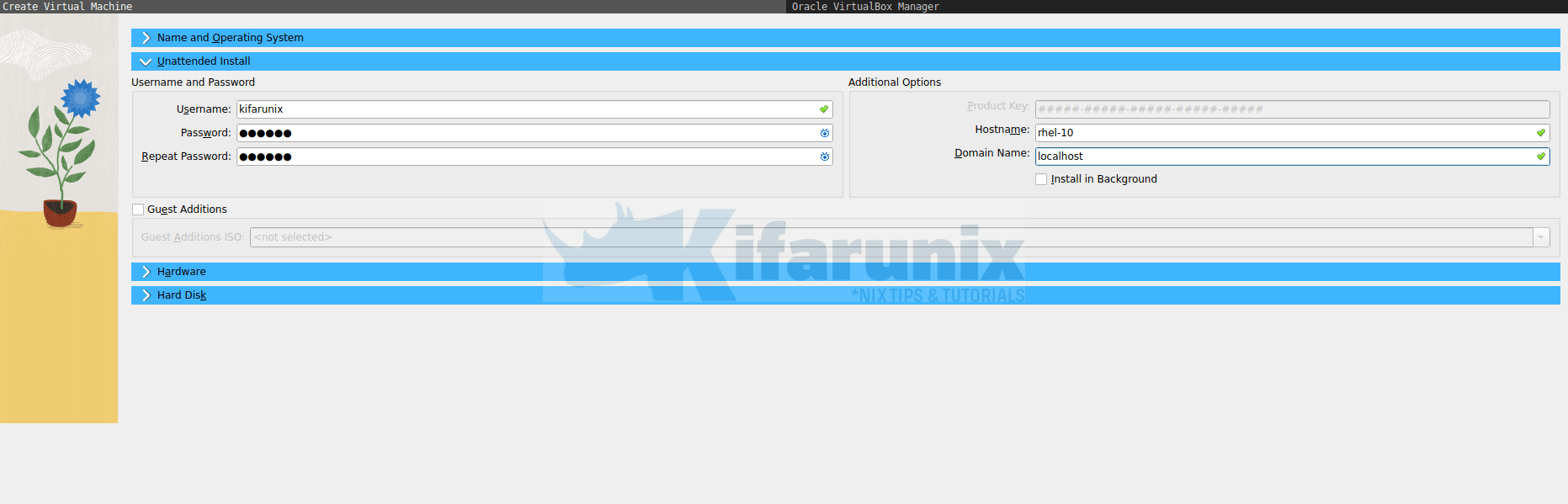Show the password using the Password eye icon
Viewport: 1568px width, 504px height.
825,133
